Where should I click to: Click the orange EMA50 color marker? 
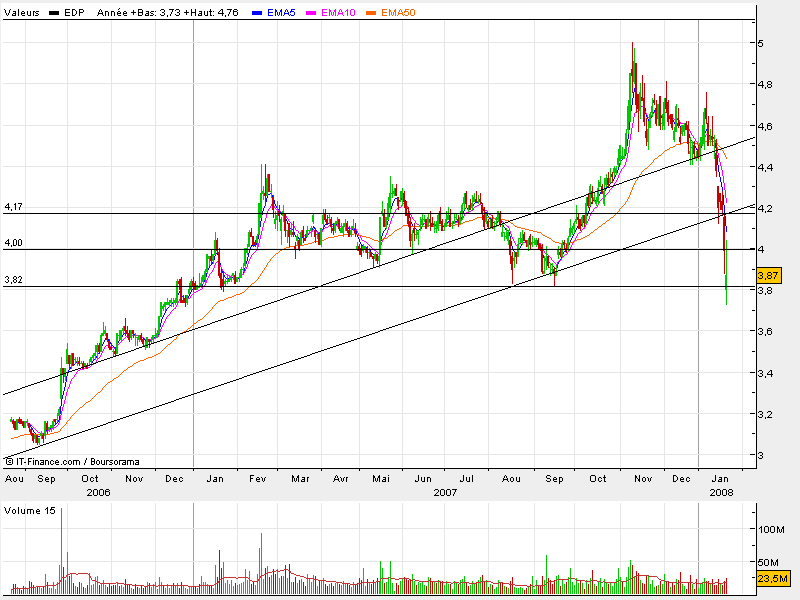pos(371,13)
